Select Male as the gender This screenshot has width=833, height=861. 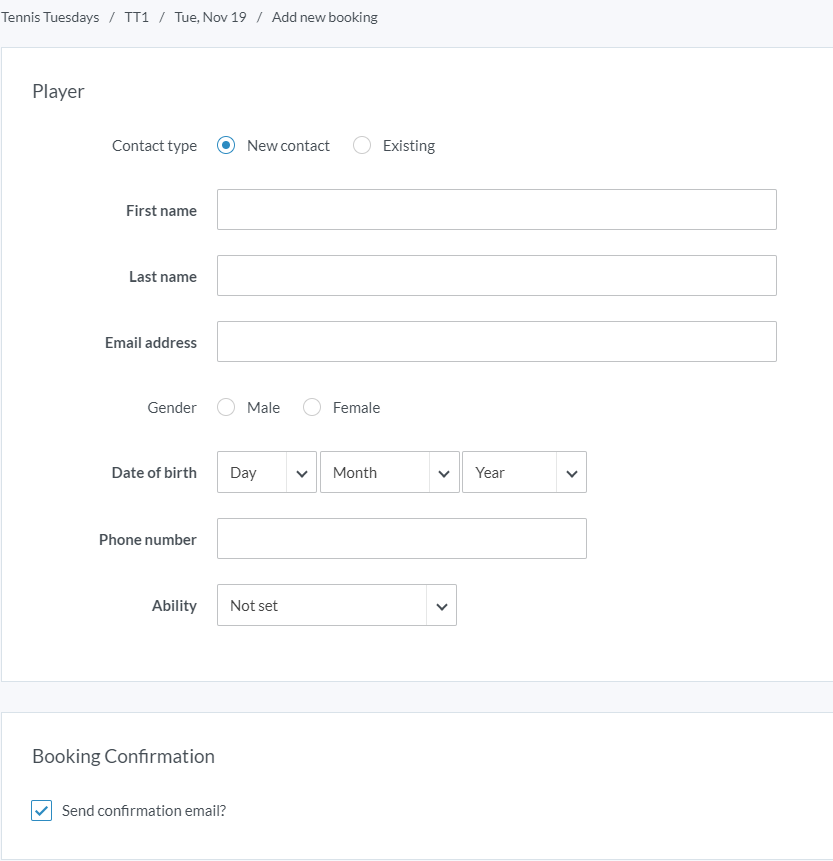226,408
